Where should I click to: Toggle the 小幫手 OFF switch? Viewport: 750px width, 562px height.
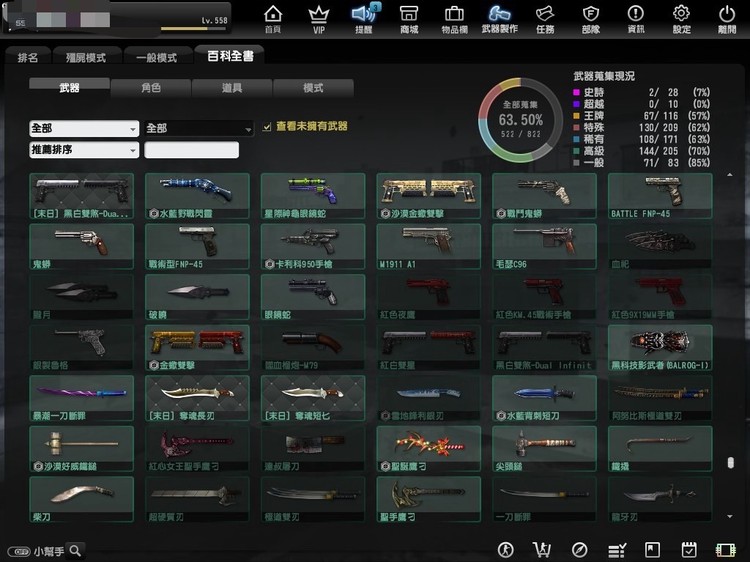click(x=19, y=551)
